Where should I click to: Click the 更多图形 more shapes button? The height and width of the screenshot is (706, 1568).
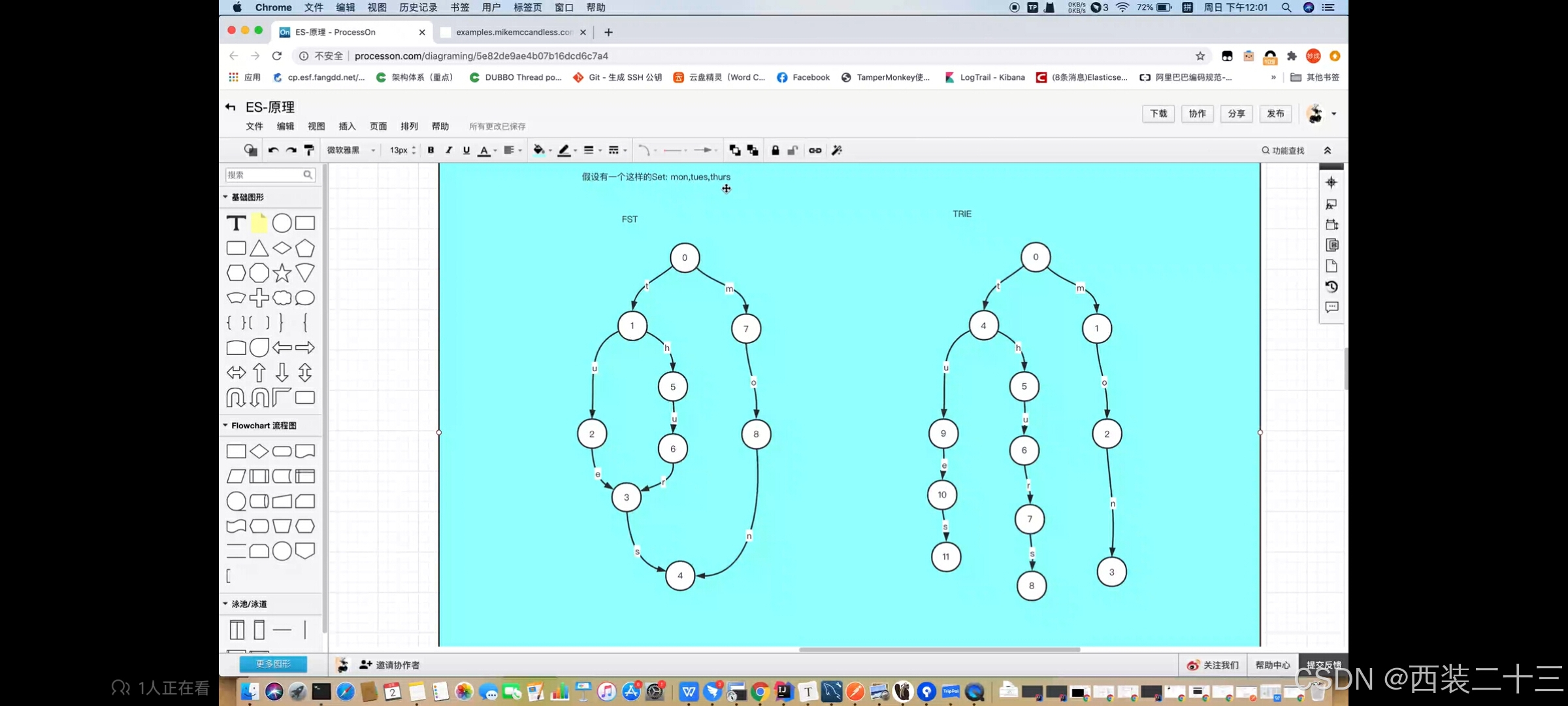pyautogui.click(x=273, y=664)
